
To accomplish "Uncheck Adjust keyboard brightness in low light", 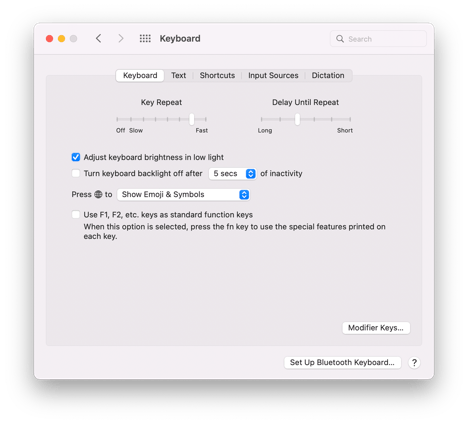I will coord(76,157).
